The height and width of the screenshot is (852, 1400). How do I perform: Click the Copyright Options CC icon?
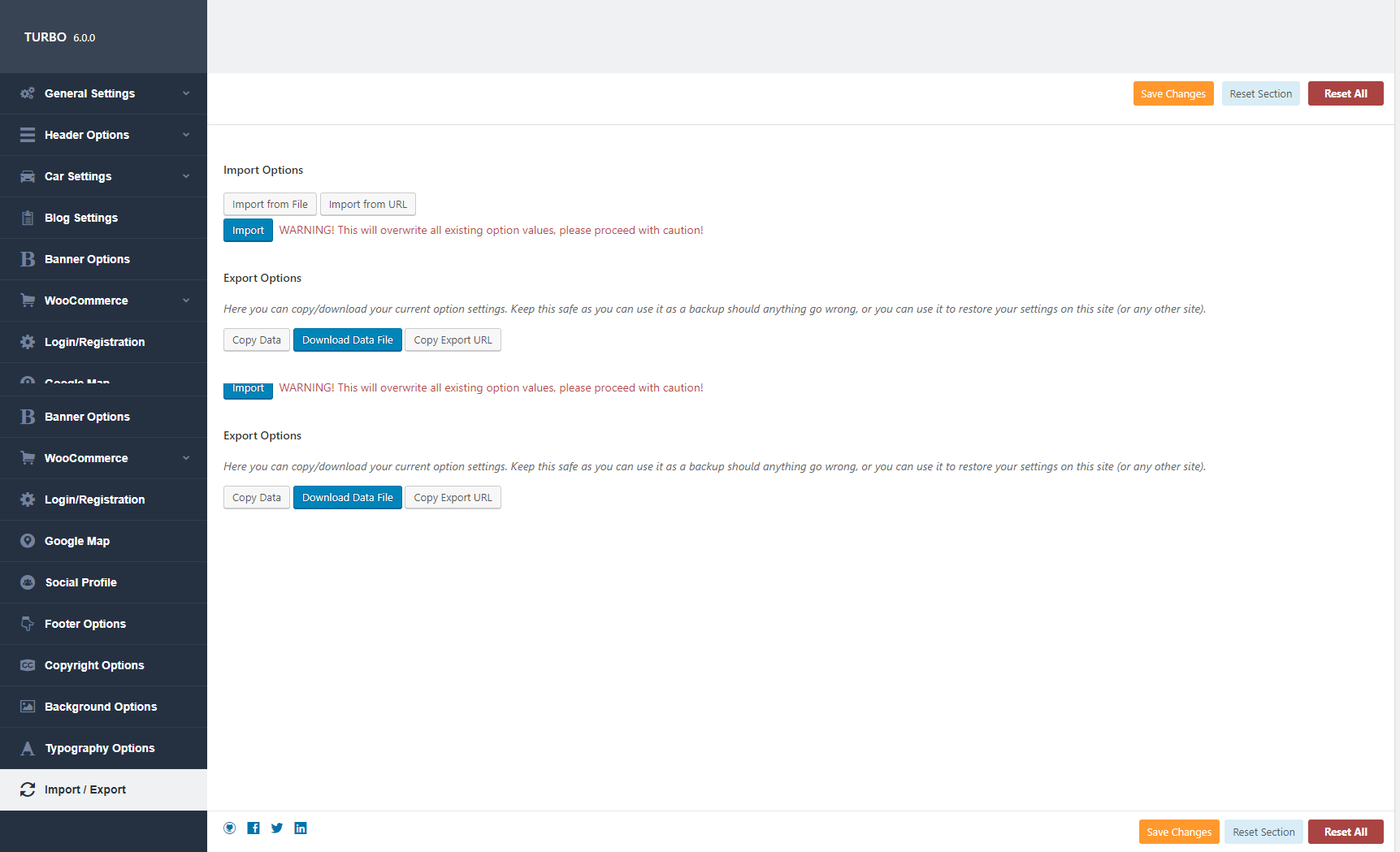tap(28, 665)
